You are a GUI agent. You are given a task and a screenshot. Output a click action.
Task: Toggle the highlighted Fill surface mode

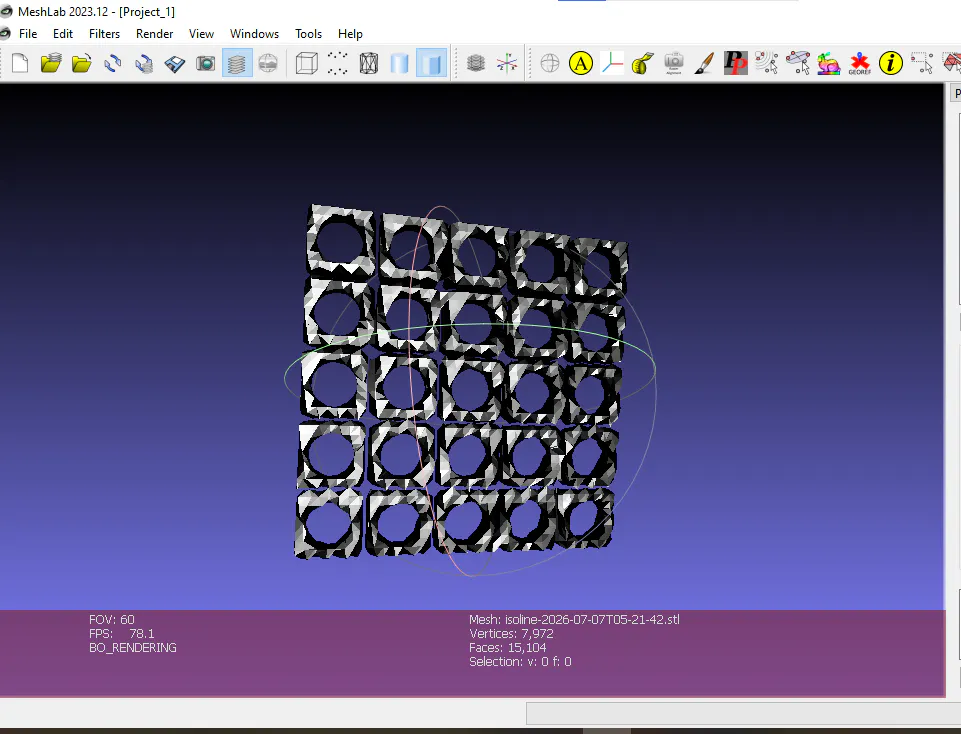coord(431,63)
